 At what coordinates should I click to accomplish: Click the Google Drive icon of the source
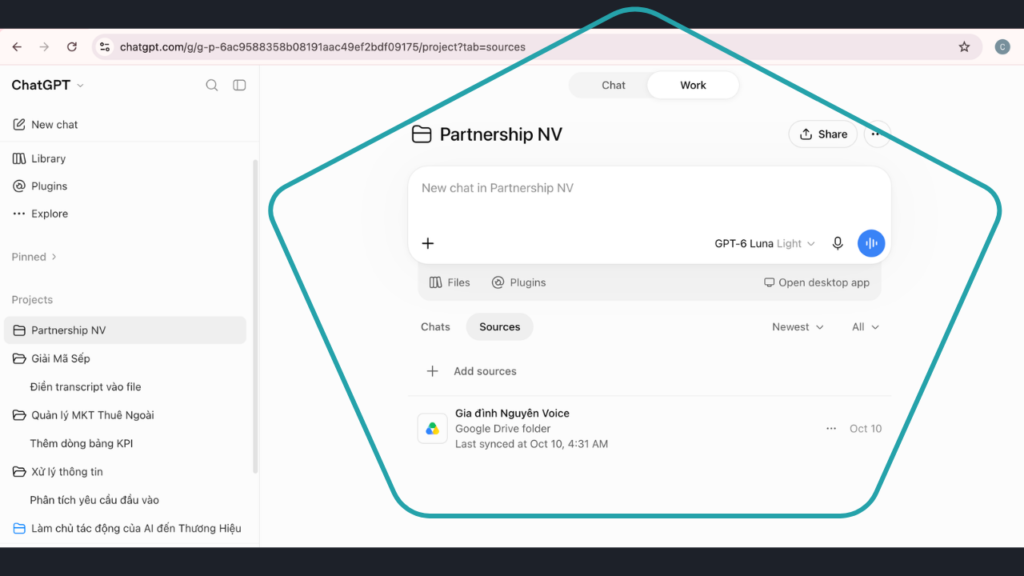coord(432,429)
